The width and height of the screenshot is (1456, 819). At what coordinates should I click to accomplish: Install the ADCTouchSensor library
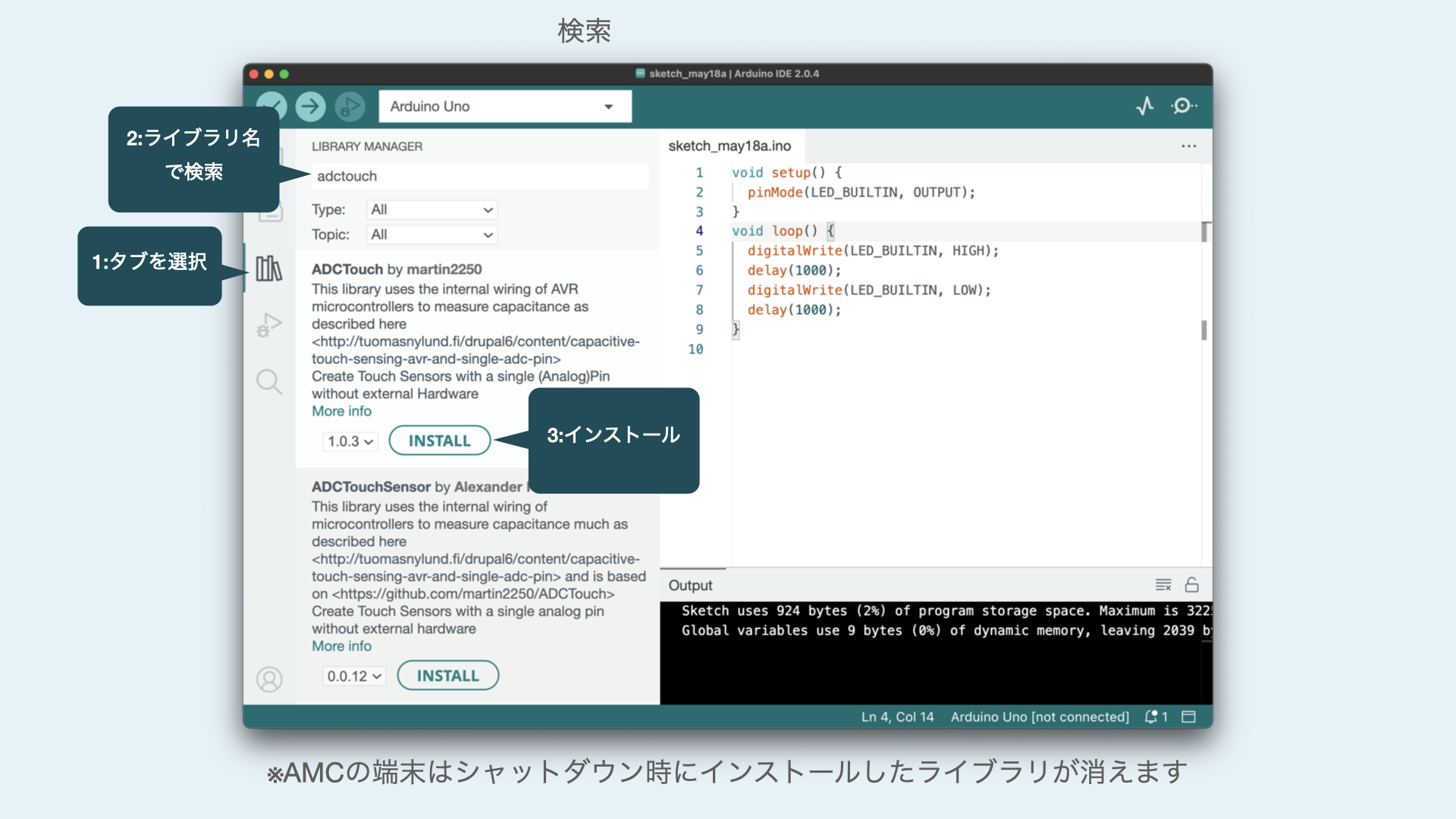point(447,676)
